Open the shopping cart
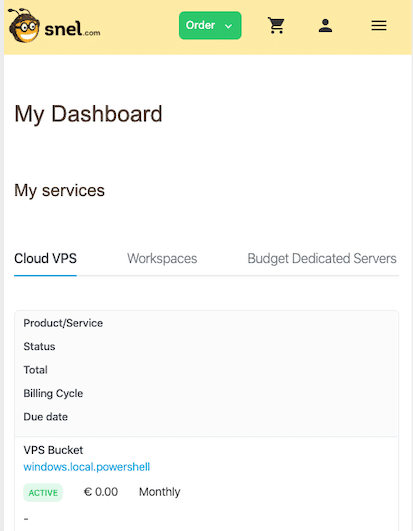Viewport: 413px width, 531px height. [x=276, y=25]
